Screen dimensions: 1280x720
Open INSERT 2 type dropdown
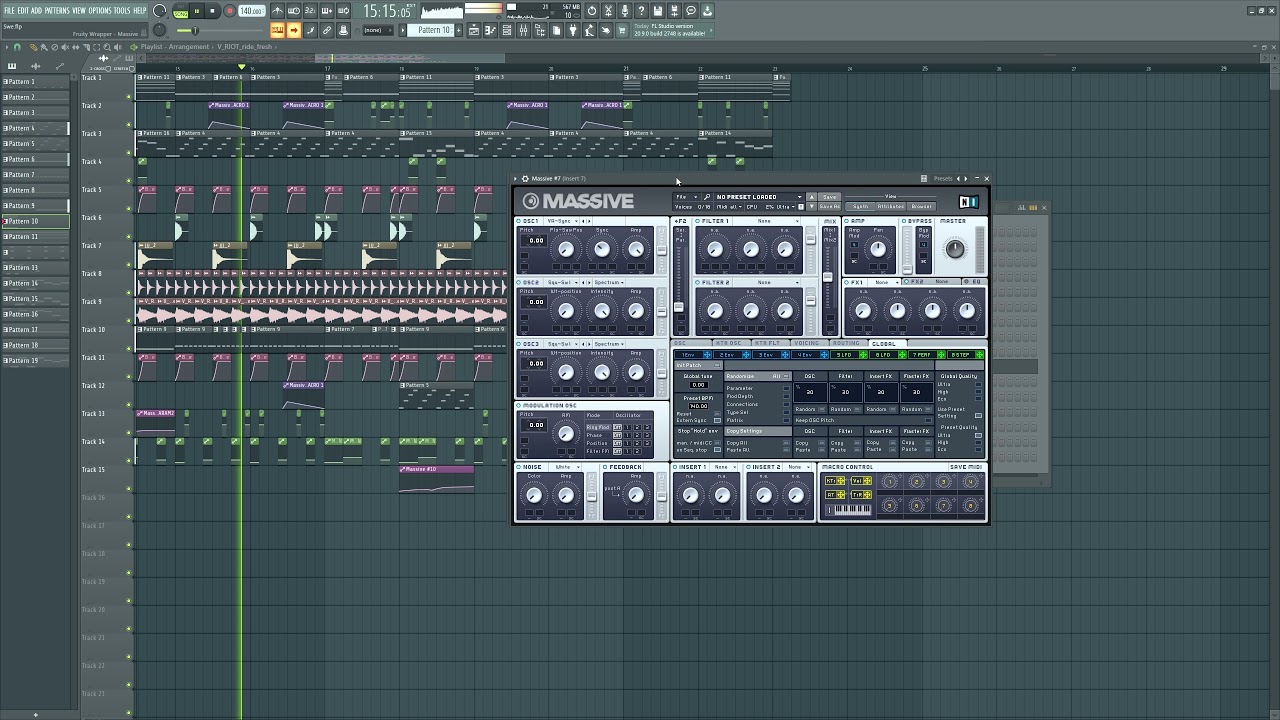click(x=799, y=467)
